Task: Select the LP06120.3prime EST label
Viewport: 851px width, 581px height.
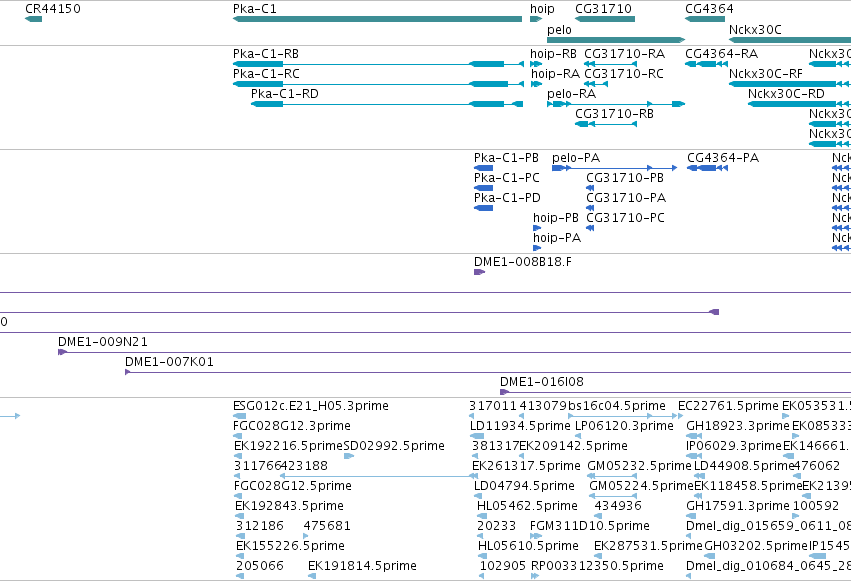Action: [624, 426]
